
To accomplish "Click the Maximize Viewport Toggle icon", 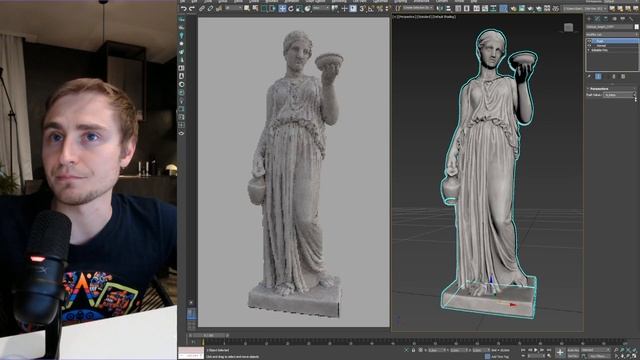I will (x=634, y=356).
